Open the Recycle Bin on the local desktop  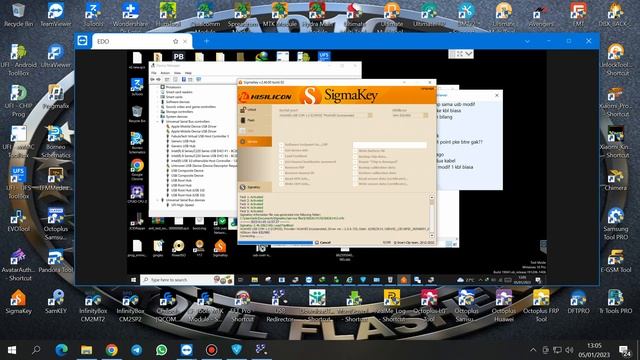pos(18,15)
